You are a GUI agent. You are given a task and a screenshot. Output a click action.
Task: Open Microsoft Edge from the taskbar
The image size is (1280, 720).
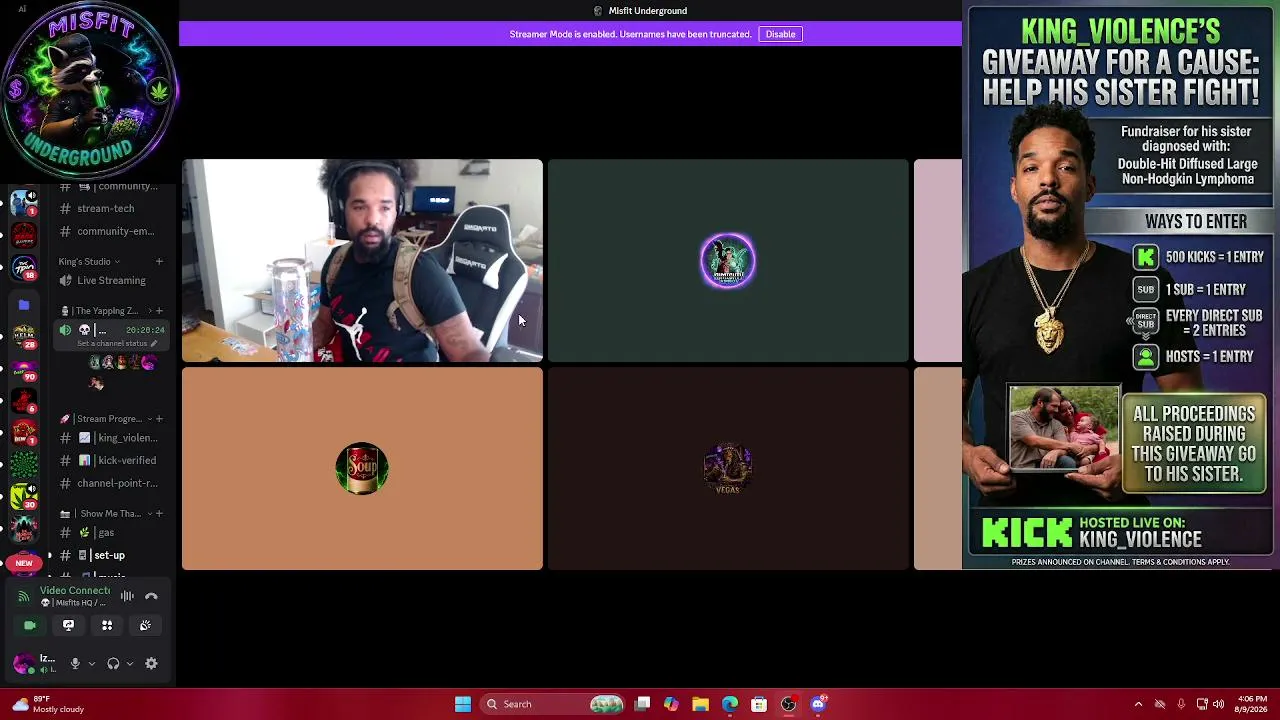click(730, 704)
